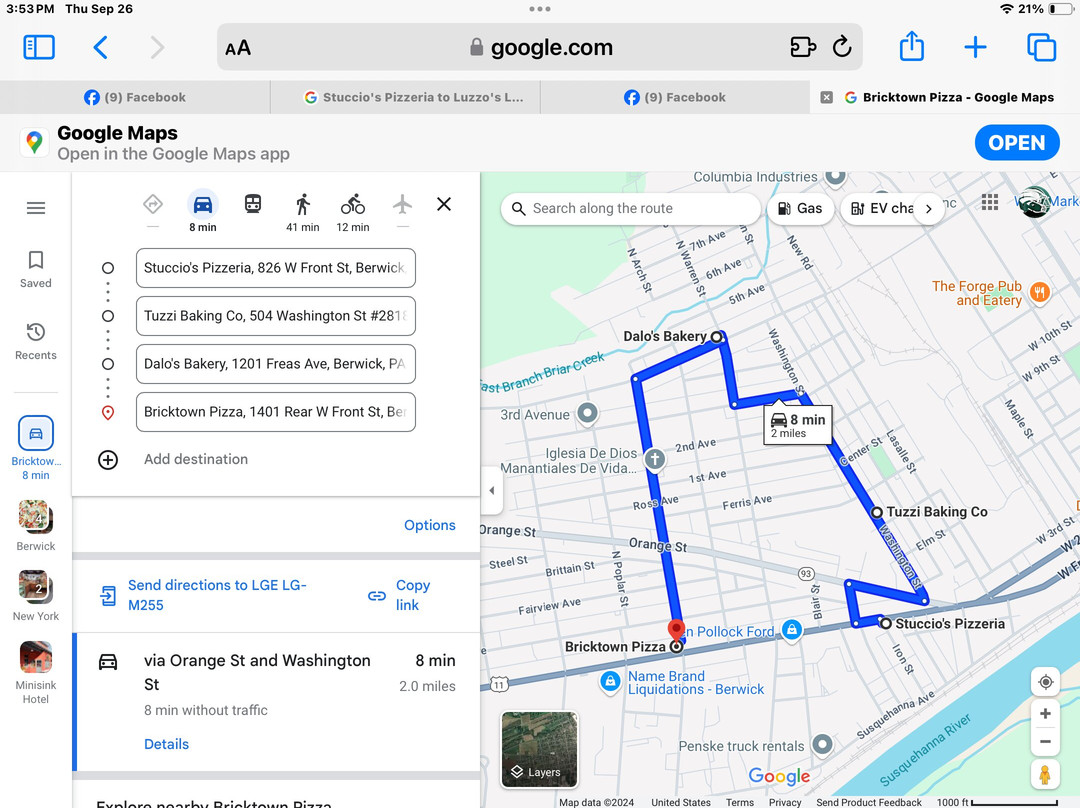Show more search filter chips arrow
This screenshot has width=1080, height=808.
click(x=928, y=209)
